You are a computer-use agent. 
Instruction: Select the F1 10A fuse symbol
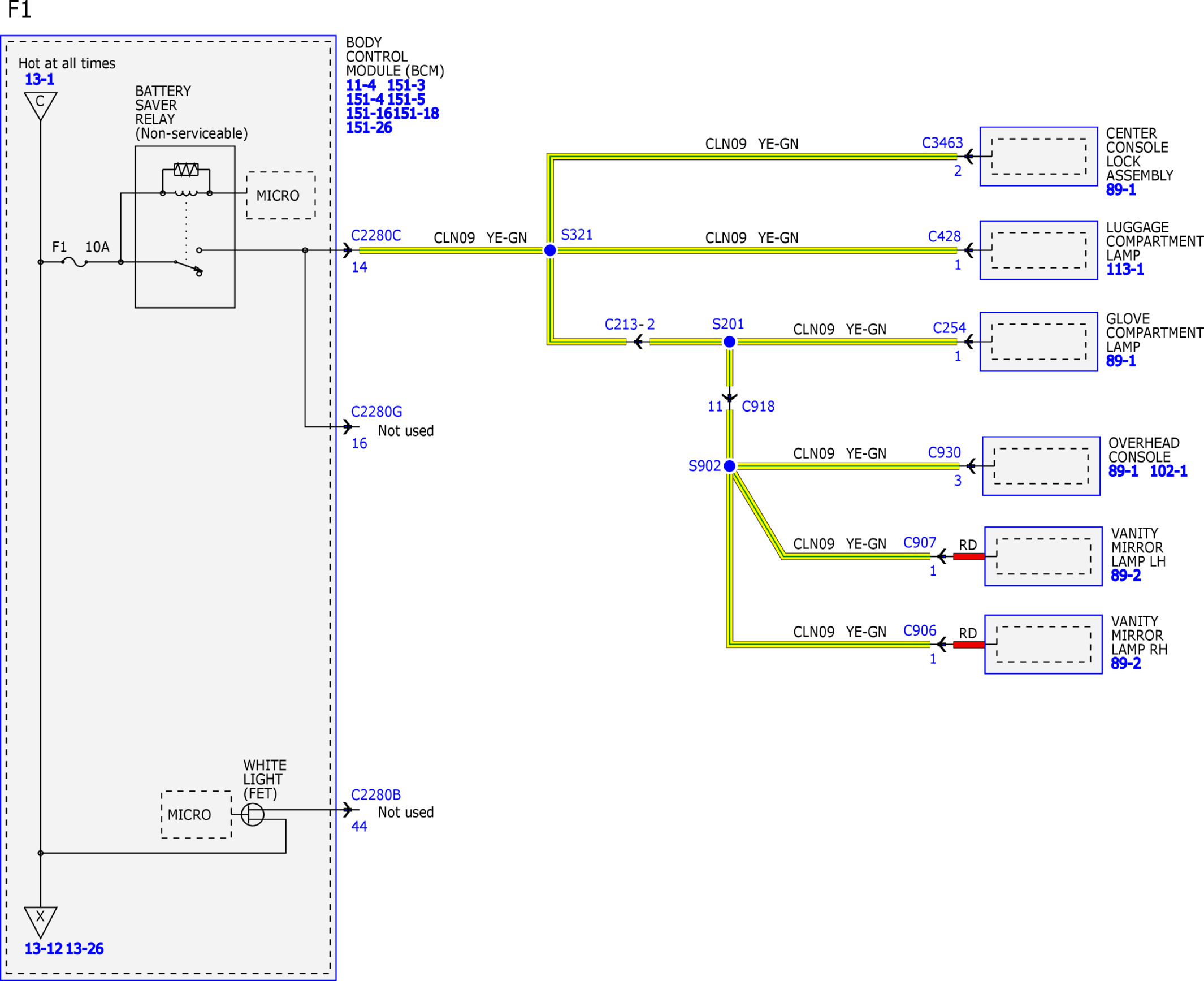tap(75, 262)
